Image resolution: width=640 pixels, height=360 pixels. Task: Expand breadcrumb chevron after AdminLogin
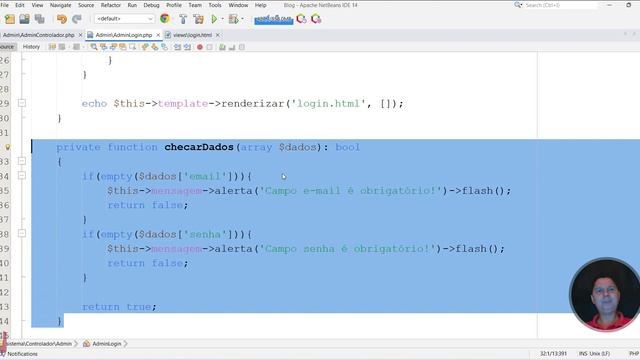[x=126, y=344]
